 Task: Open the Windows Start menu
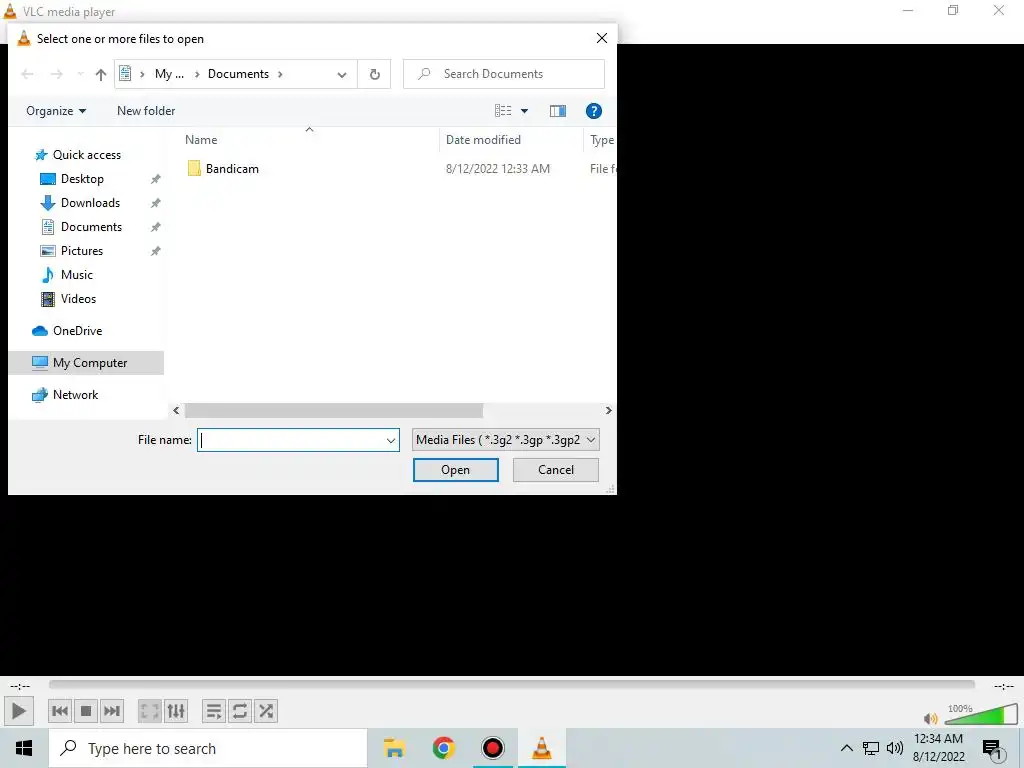click(x=24, y=748)
